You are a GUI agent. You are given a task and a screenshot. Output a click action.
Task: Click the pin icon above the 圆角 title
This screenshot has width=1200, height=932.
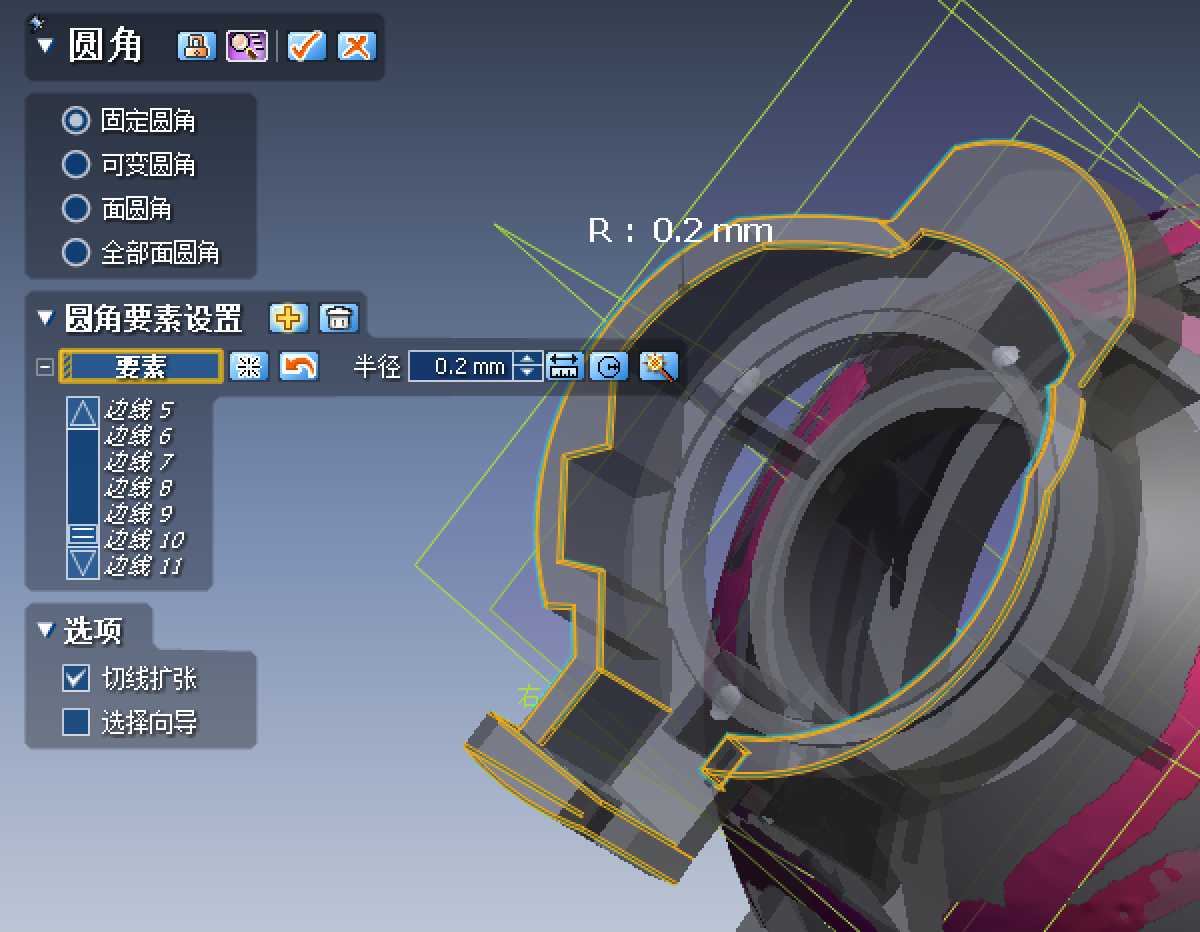pyautogui.click(x=38, y=22)
